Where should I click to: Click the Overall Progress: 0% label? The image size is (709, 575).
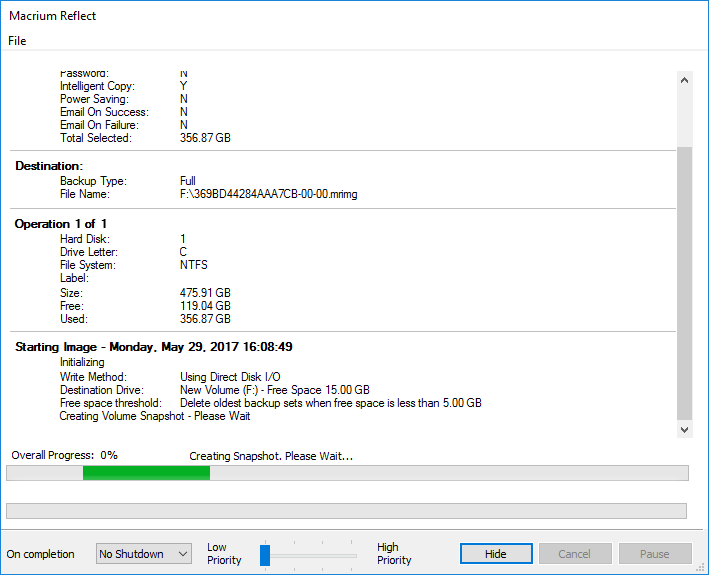pyautogui.click(x=65, y=455)
